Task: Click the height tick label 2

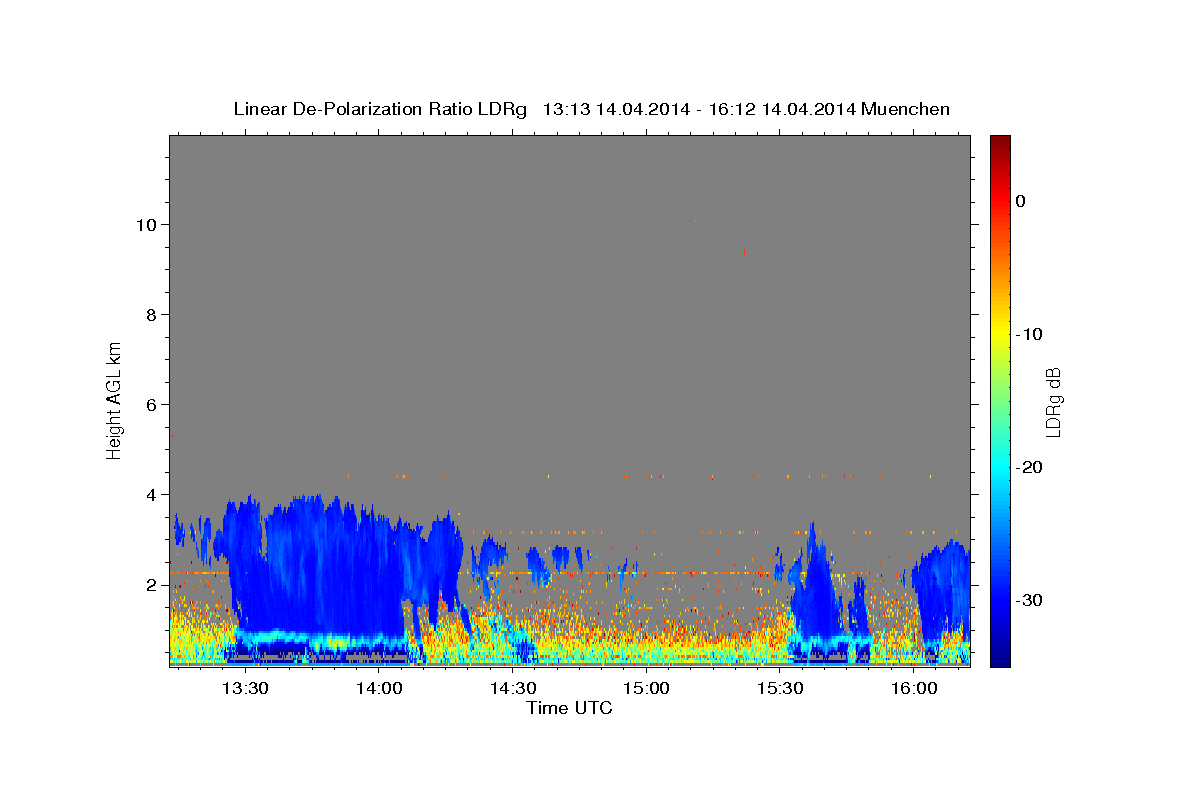Action: pos(151,585)
